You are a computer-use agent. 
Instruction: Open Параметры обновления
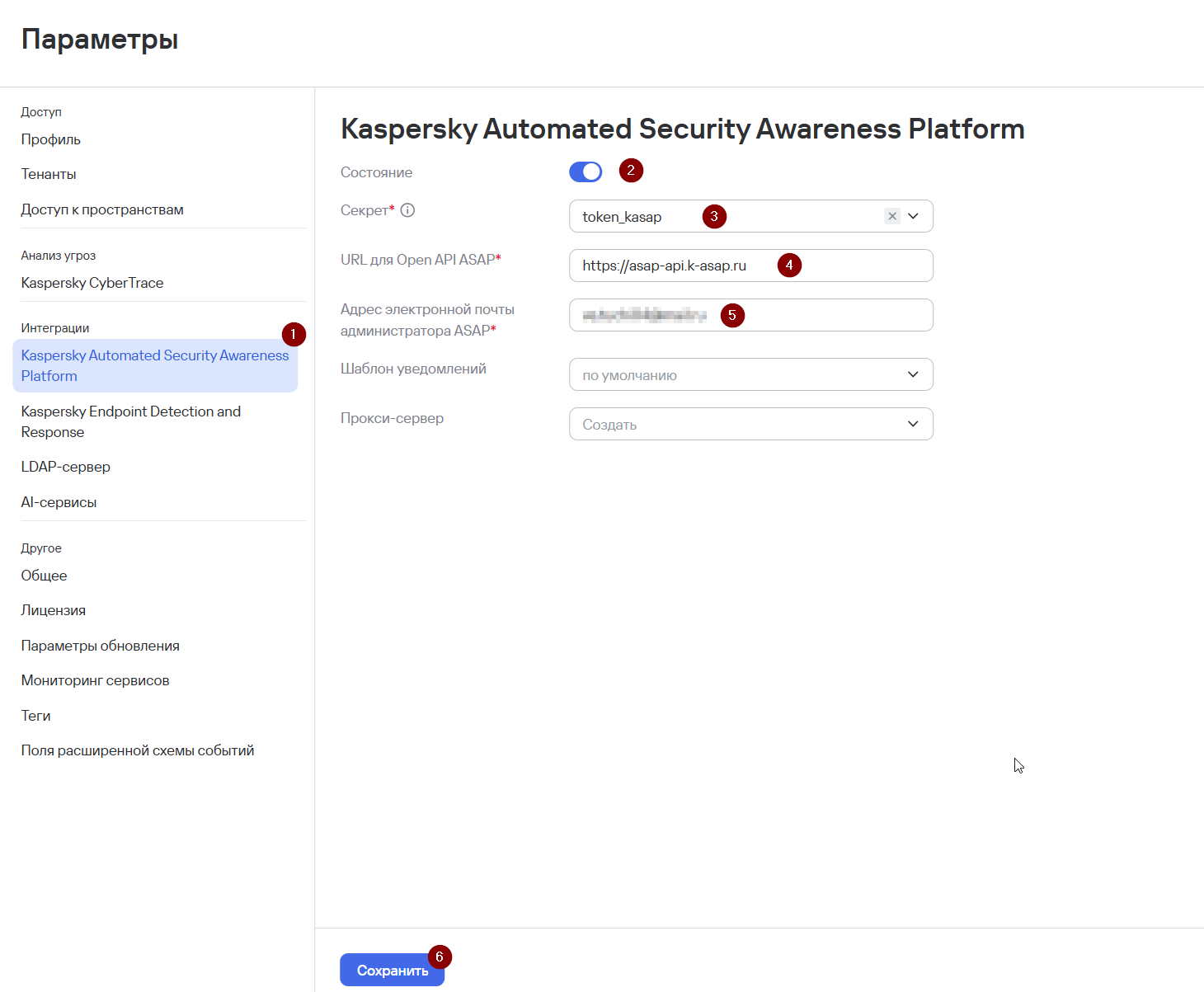pos(101,646)
